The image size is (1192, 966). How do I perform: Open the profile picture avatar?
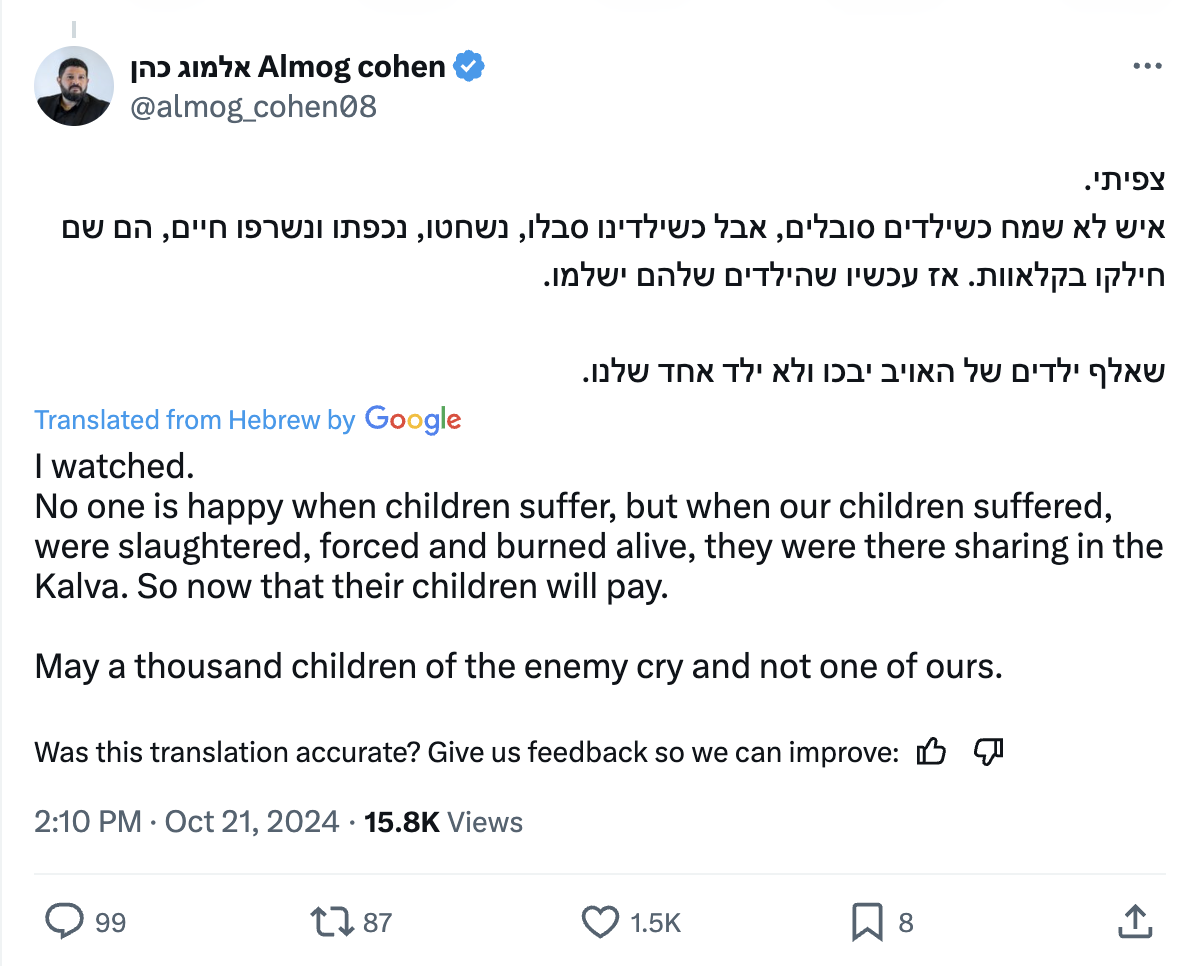[74, 86]
